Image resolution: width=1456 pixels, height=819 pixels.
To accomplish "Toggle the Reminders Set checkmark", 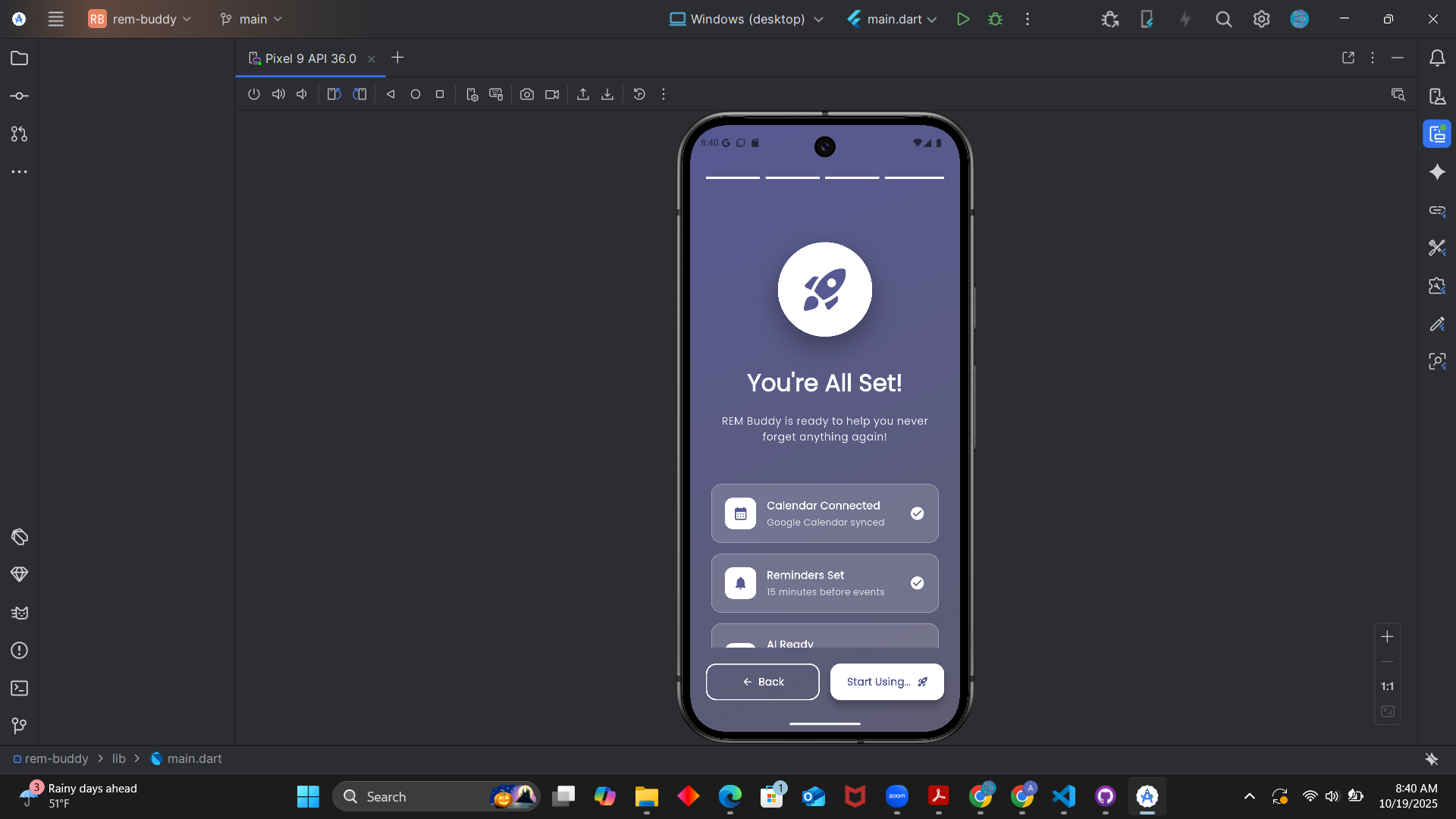I will [x=917, y=583].
